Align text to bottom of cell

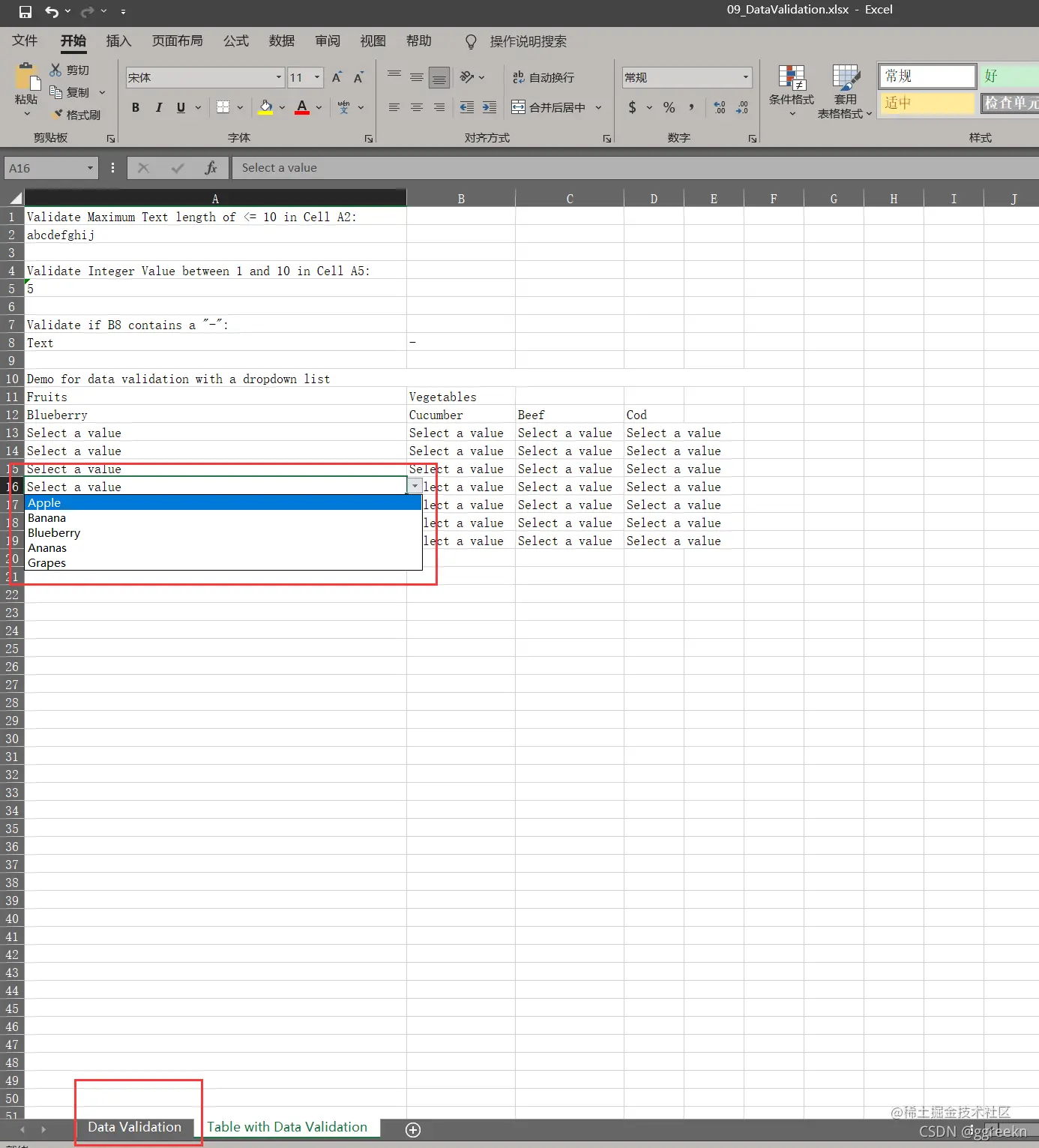439,77
